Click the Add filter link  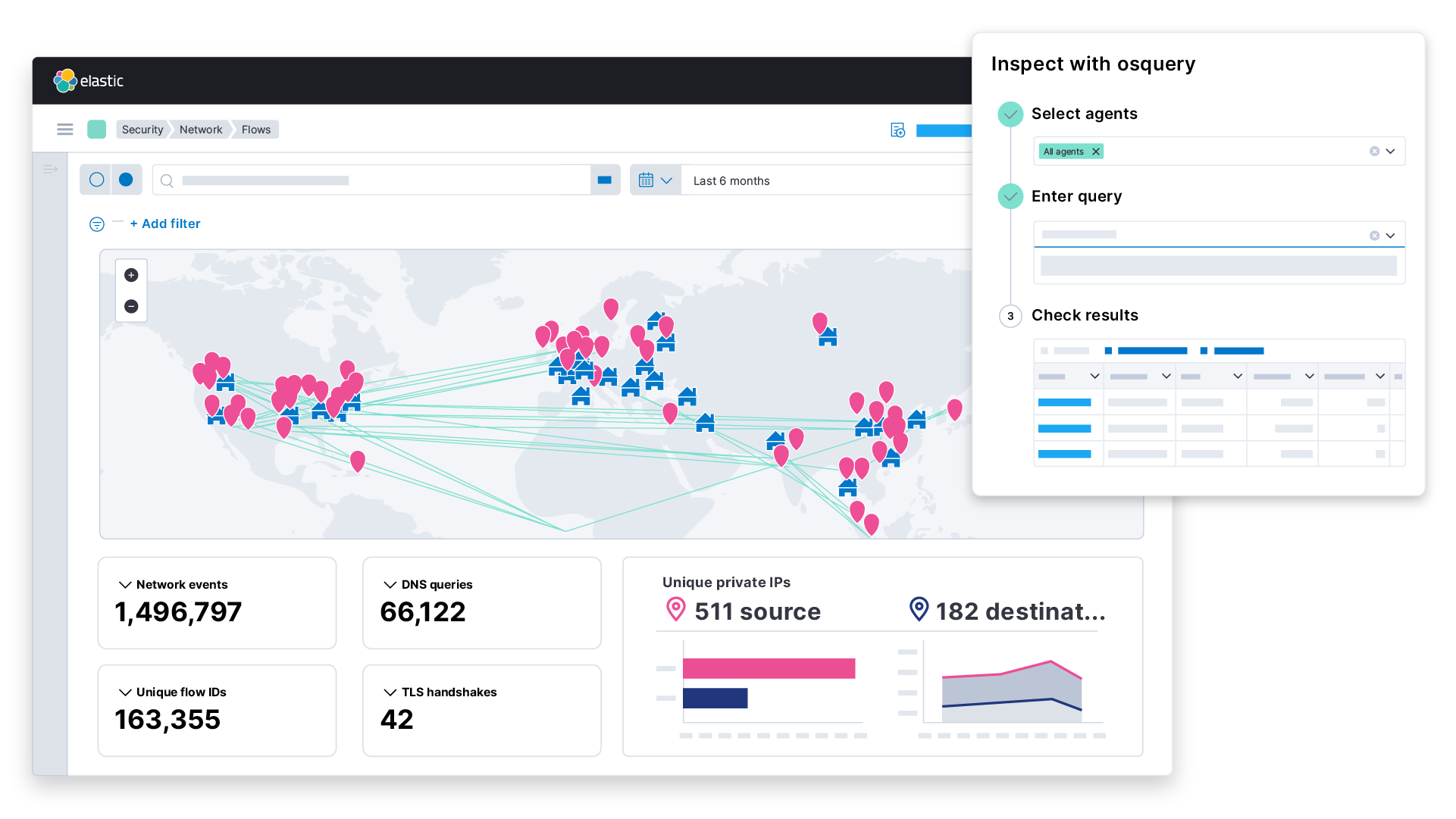[x=165, y=224]
